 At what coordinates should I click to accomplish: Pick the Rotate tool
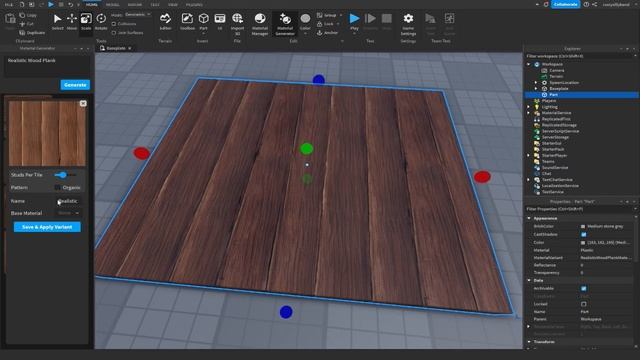tap(101, 22)
